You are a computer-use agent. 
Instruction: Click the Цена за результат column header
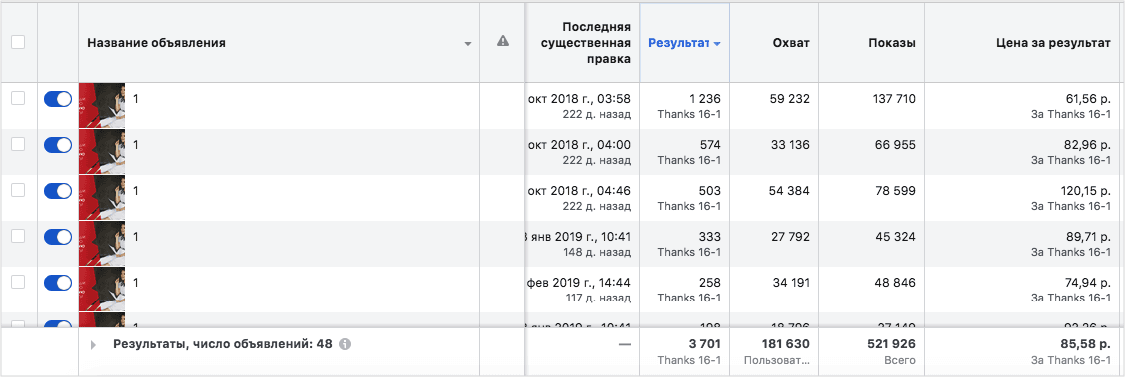click(x=1054, y=42)
